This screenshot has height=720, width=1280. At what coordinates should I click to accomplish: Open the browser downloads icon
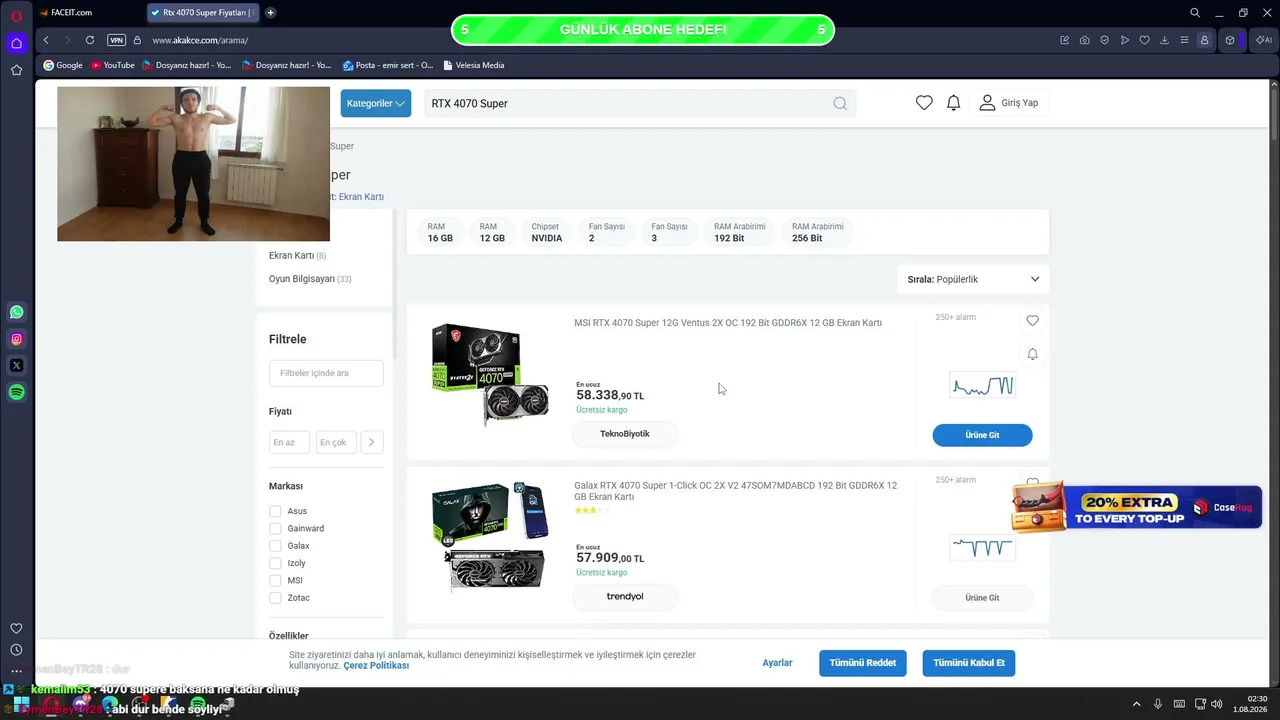coord(1165,40)
